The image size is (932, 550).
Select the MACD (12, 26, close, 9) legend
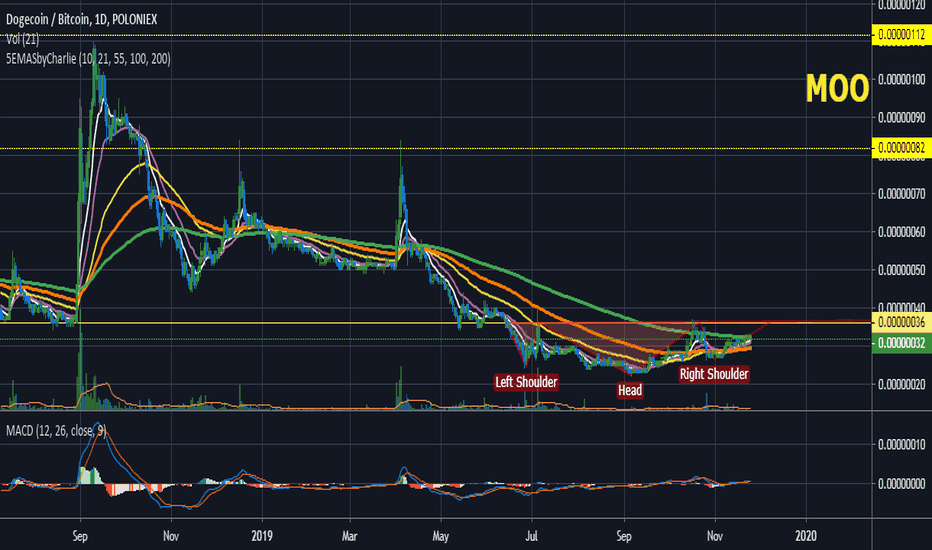click(56, 430)
